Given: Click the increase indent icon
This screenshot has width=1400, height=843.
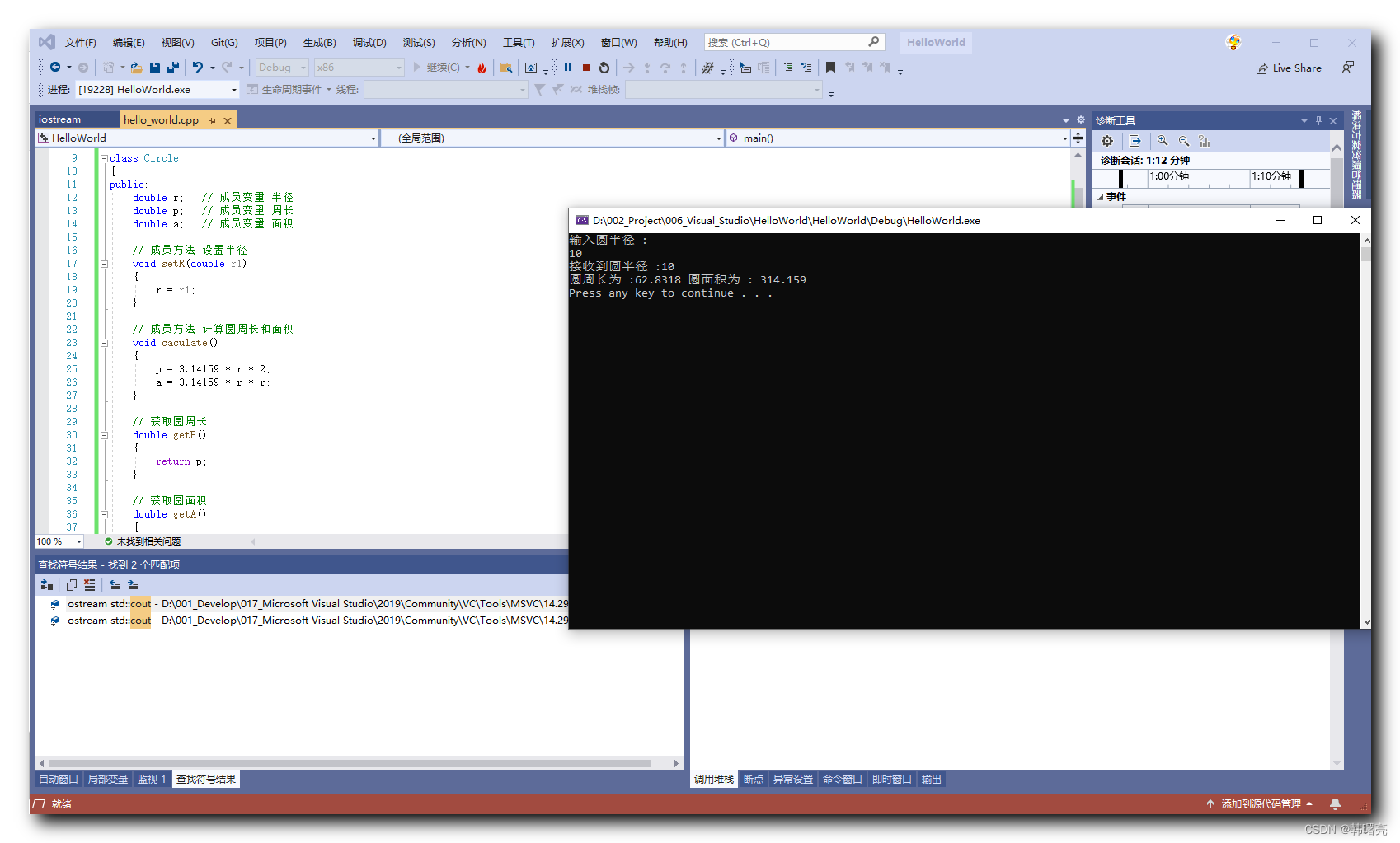Looking at the screenshot, I should (788, 68).
